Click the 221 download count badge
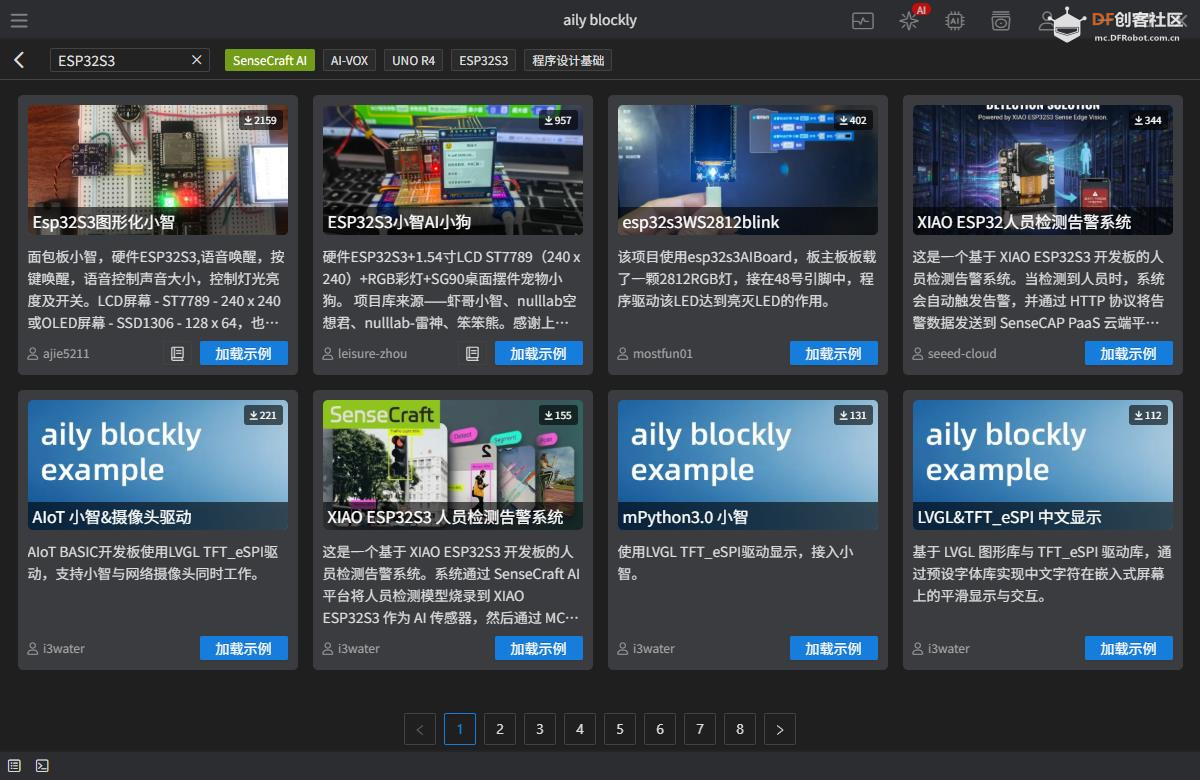The image size is (1200, 780). 262,415
